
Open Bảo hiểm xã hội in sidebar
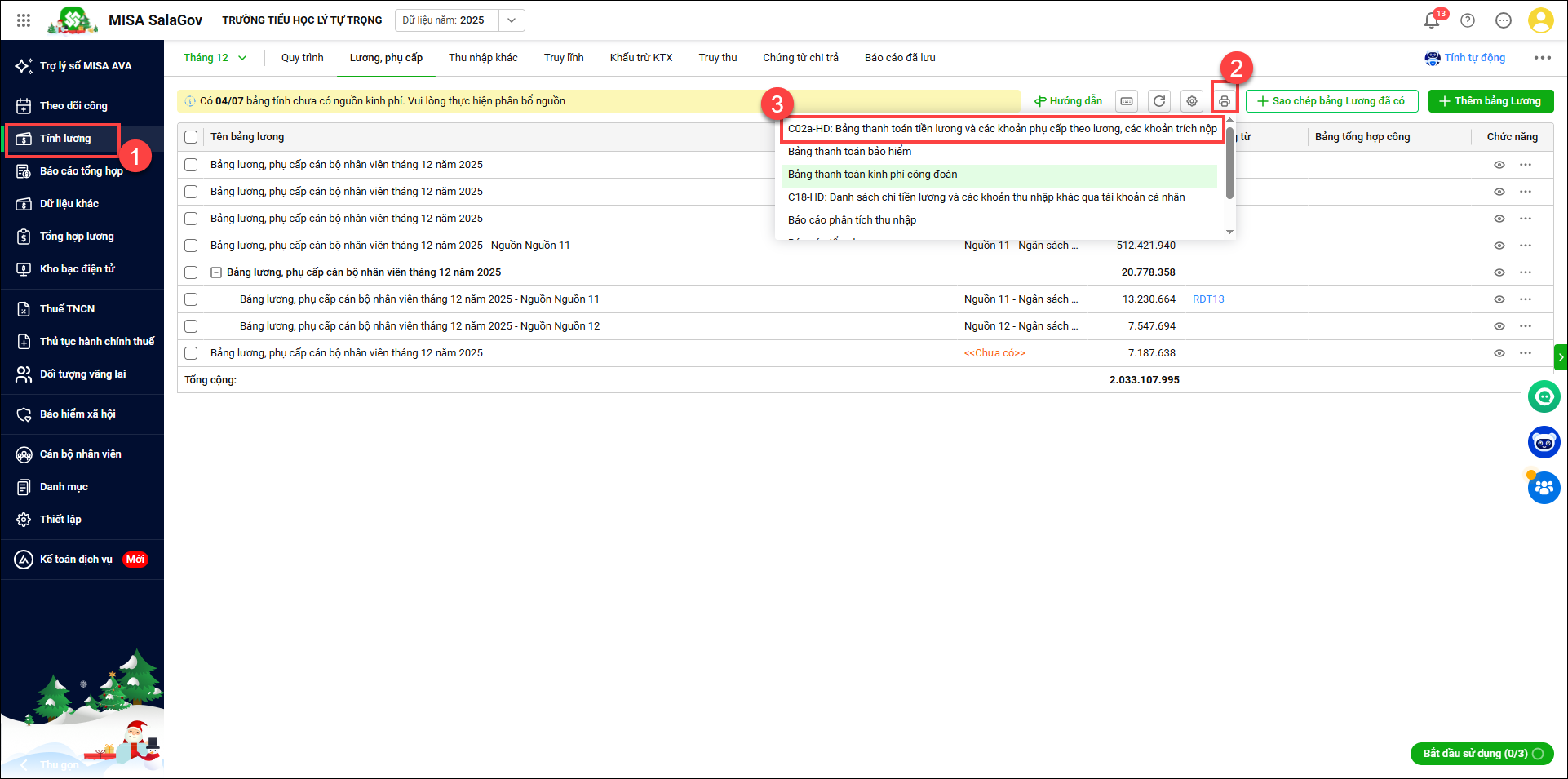click(78, 414)
